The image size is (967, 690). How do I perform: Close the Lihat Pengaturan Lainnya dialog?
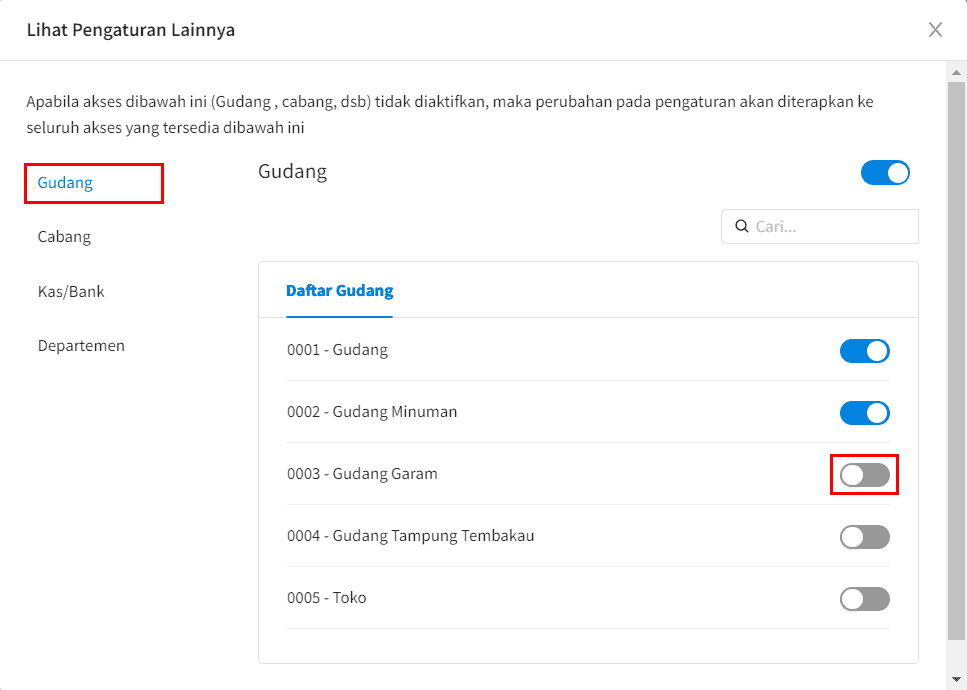click(x=935, y=30)
